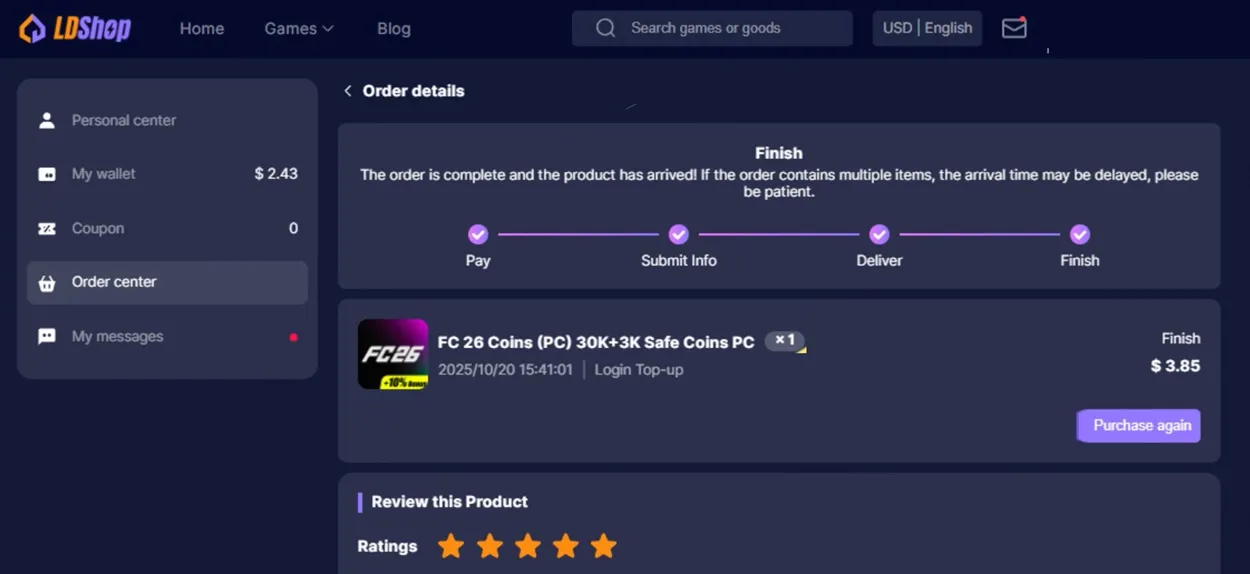Screen dimensions: 1250x574
Task: Click the FC26 product thumbnail
Action: (x=393, y=354)
